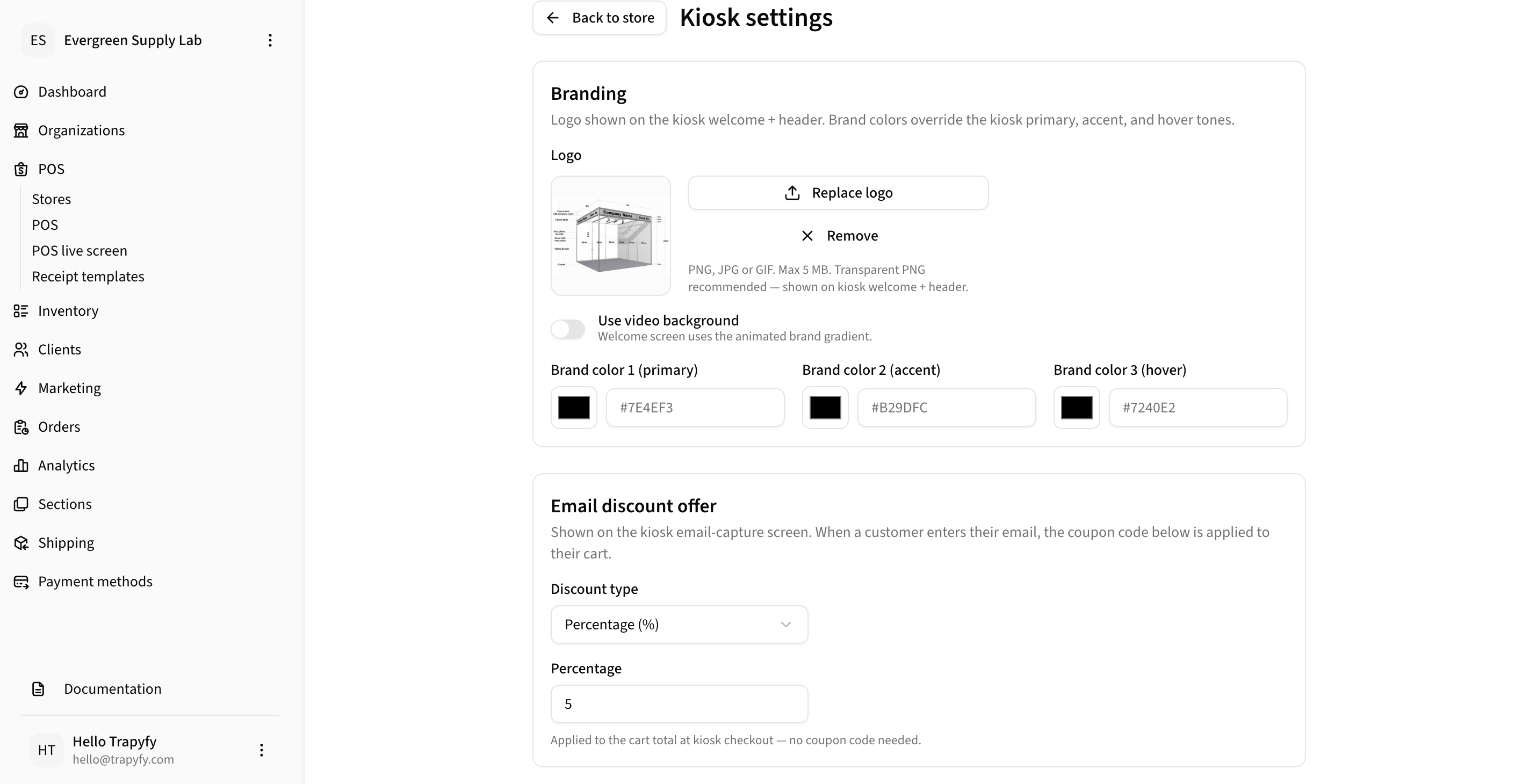Open Brand color 2 accent swatch

point(825,407)
